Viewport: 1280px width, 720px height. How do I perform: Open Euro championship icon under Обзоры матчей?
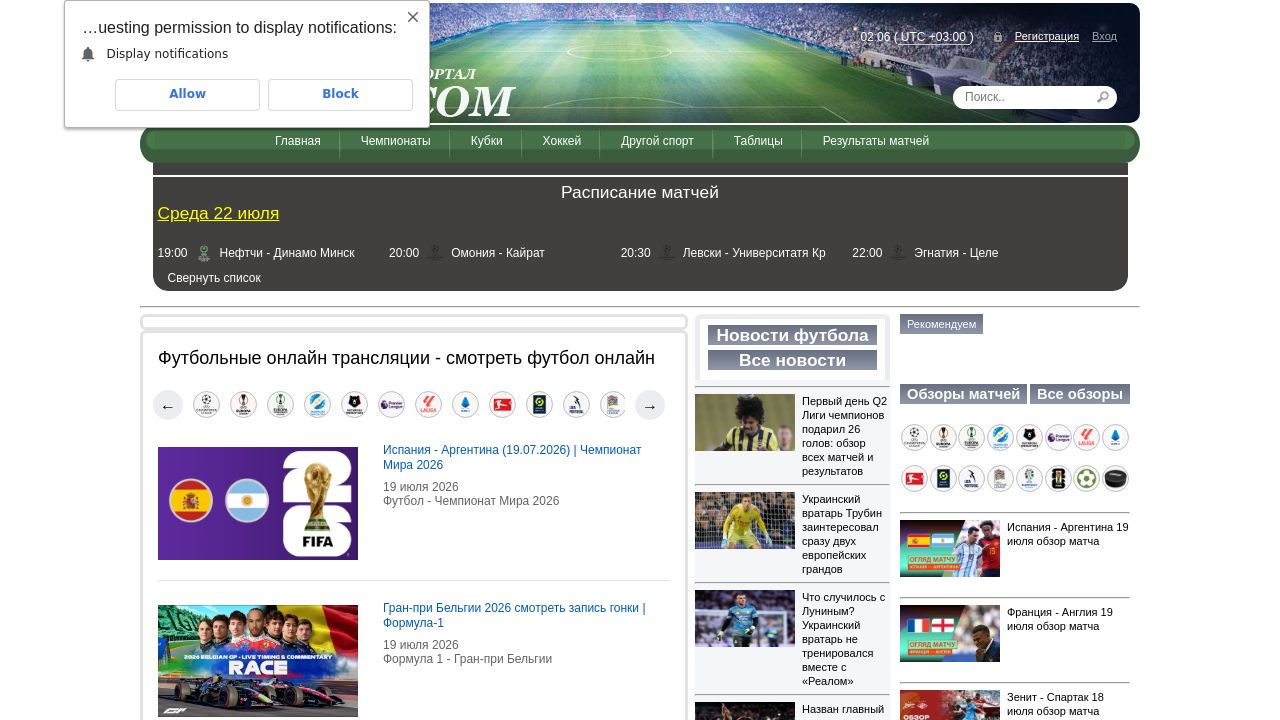[1029, 479]
